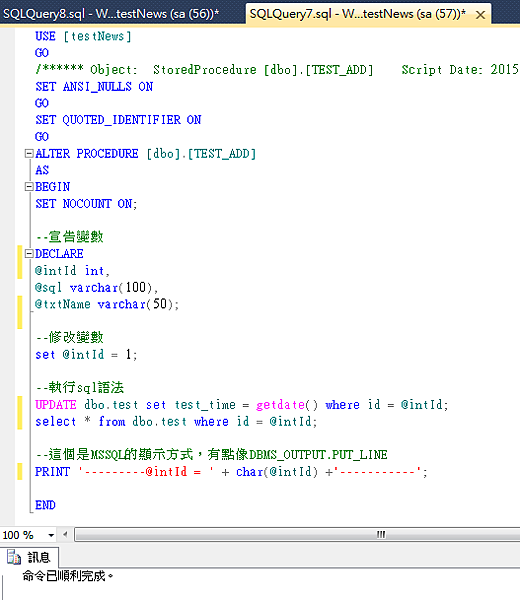Click the getdate() function text
The height and width of the screenshot is (600, 520).
(287, 405)
